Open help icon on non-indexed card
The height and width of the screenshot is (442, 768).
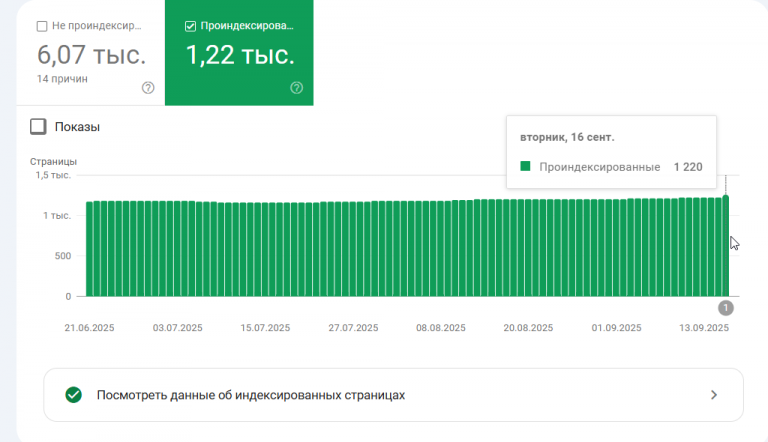point(148,88)
